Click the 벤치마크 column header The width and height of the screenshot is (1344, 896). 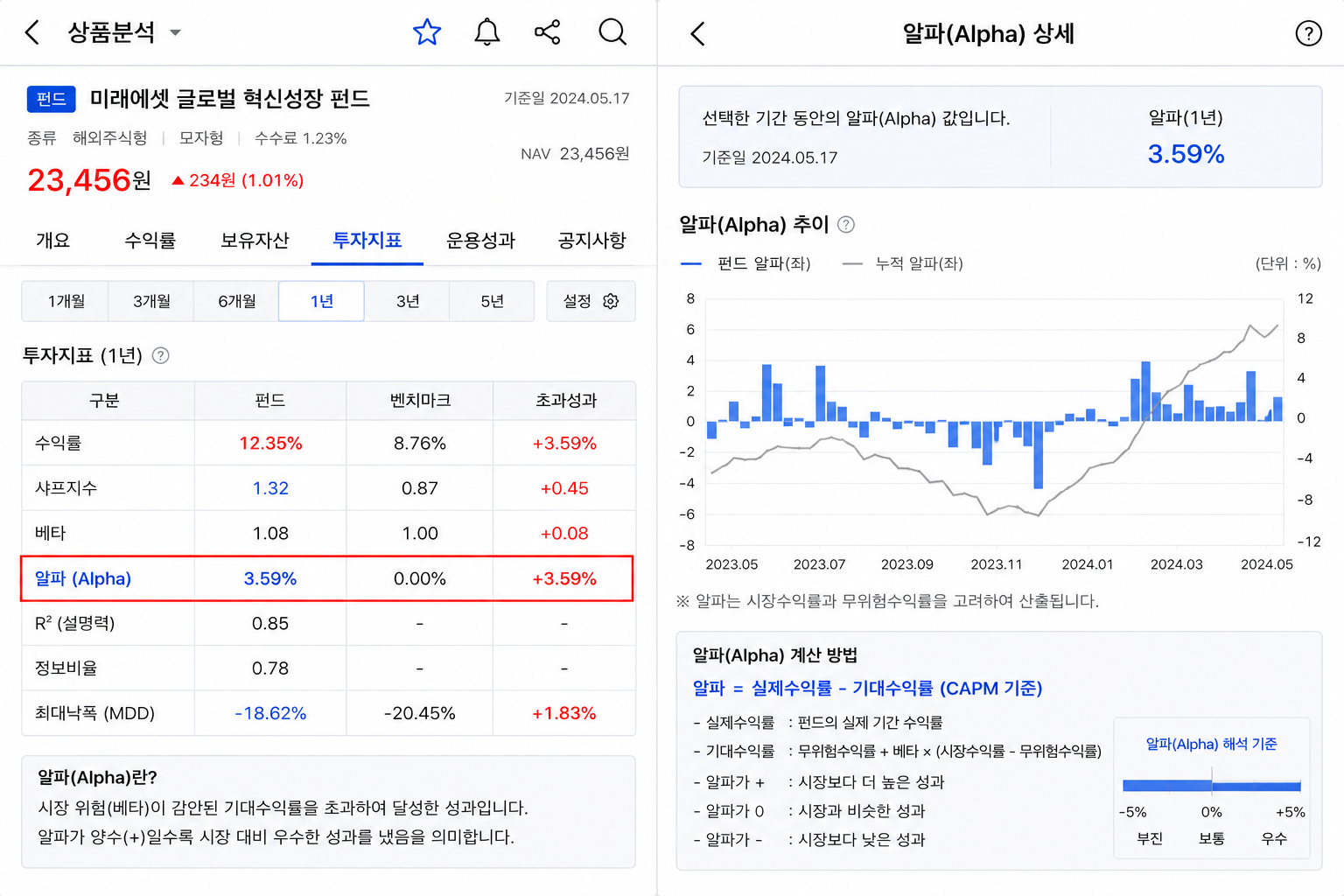click(x=420, y=400)
